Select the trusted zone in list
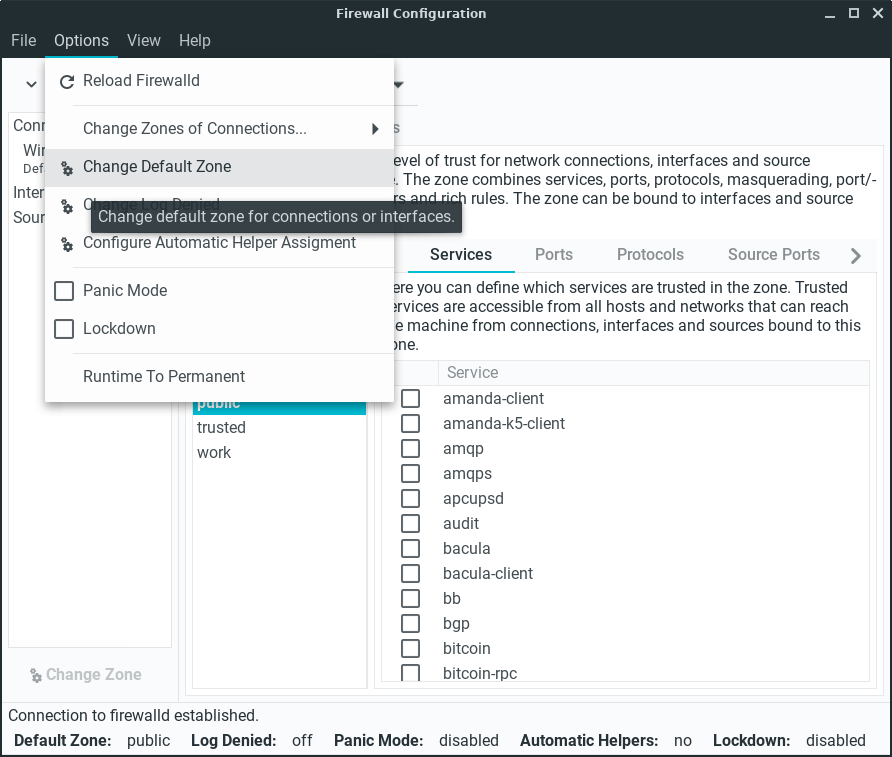The width and height of the screenshot is (892, 757). 221,428
